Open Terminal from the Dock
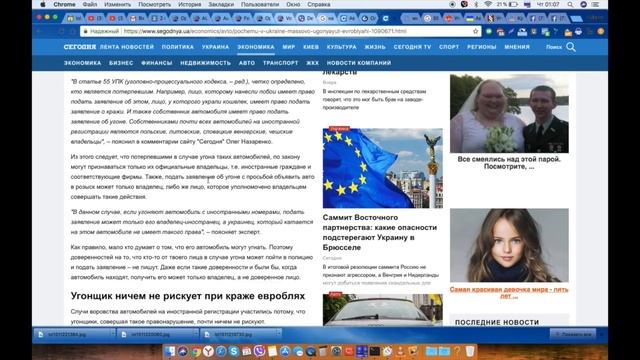The height and width of the screenshot is (360, 640). [375, 351]
